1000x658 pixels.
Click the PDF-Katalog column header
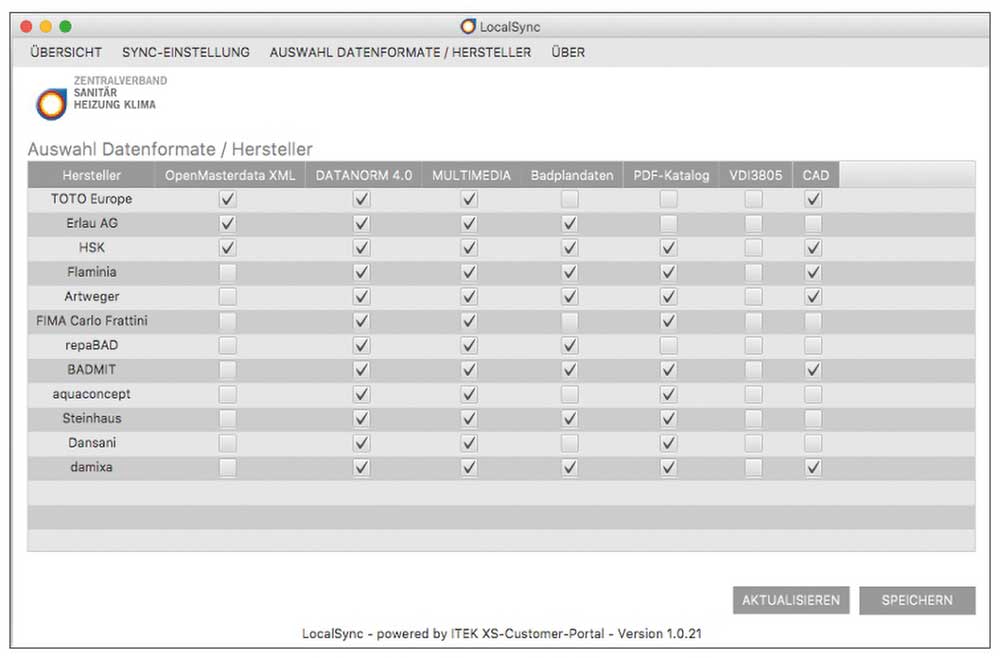[671, 175]
